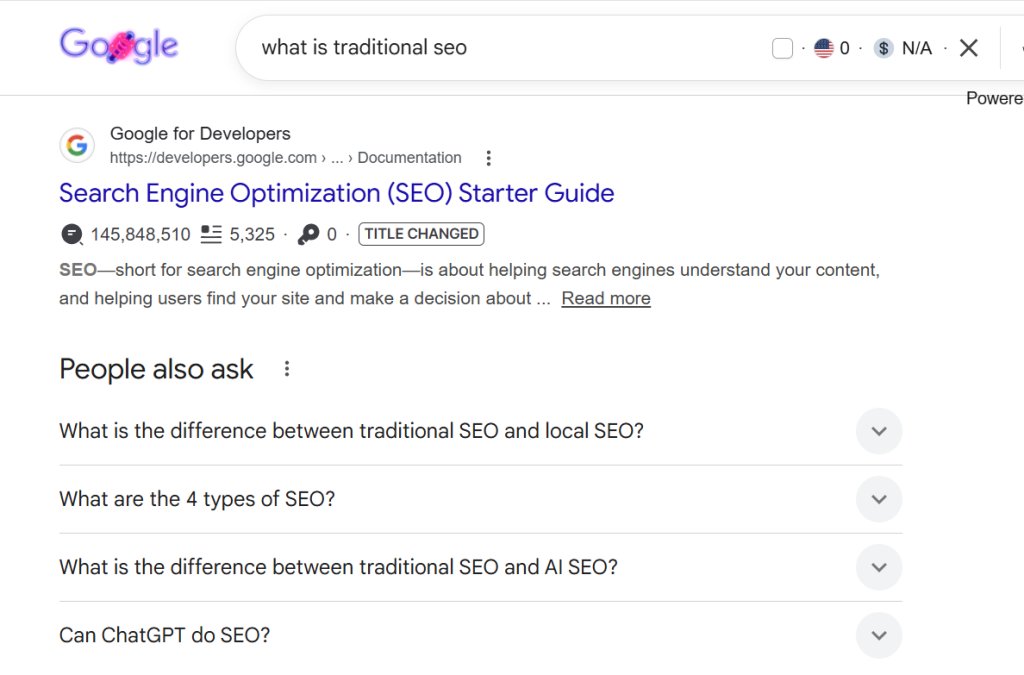Open three-dot menu beside People also ask
The width and height of the screenshot is (1024, 675).
point(287,369)
